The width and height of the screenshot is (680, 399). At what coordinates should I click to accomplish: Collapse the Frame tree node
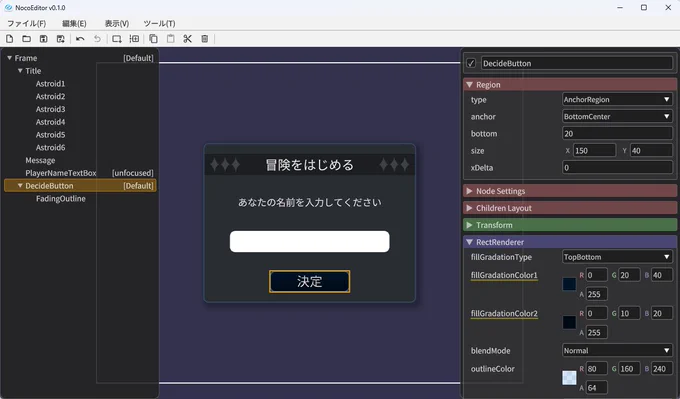pyautogui.click(x=9, y=58)
